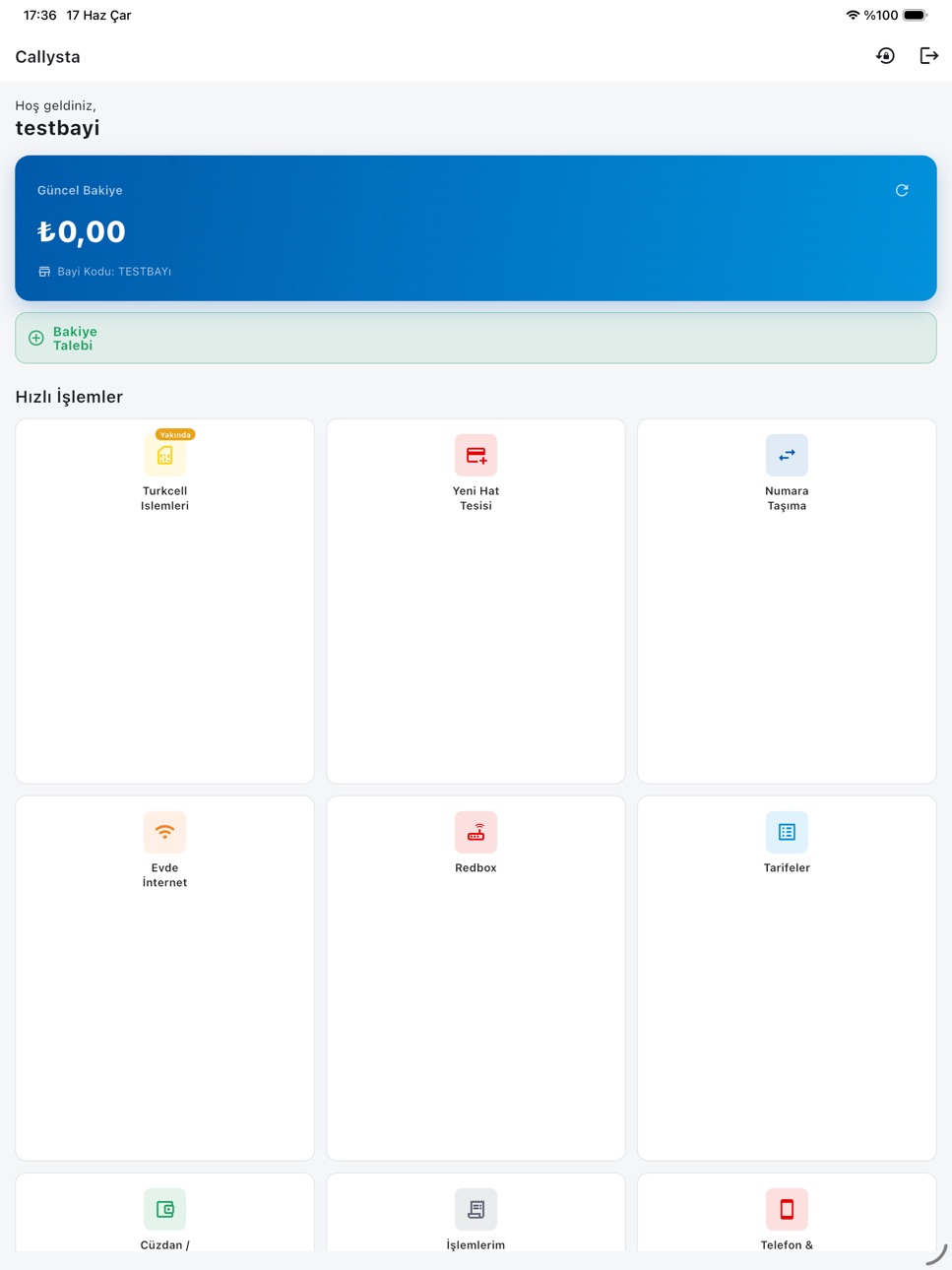Click the 17:36 clock in status bar
Screen dimensions: 952x1270
(x=39, y=15)
